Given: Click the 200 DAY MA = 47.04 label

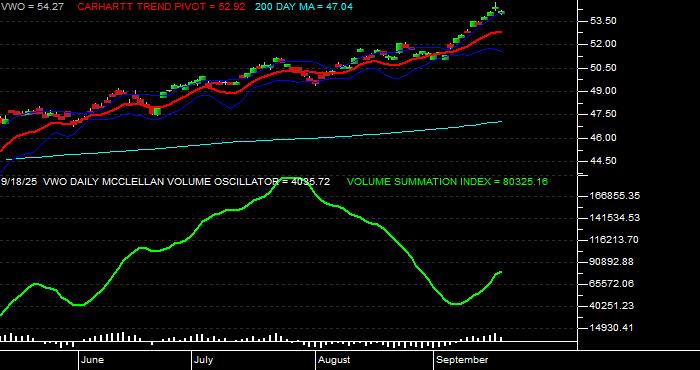Looking at the screenshot, I should click(304, 7).
